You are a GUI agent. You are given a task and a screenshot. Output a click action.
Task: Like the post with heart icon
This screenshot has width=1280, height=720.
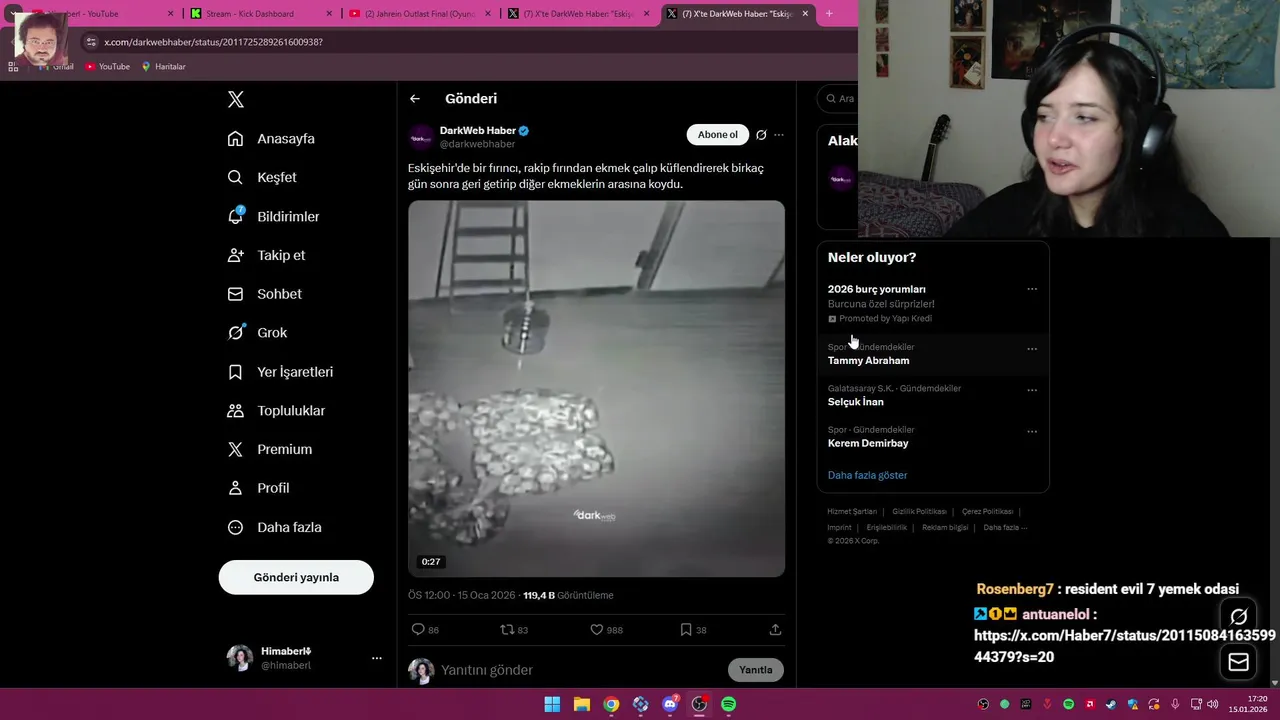point(606,630)
